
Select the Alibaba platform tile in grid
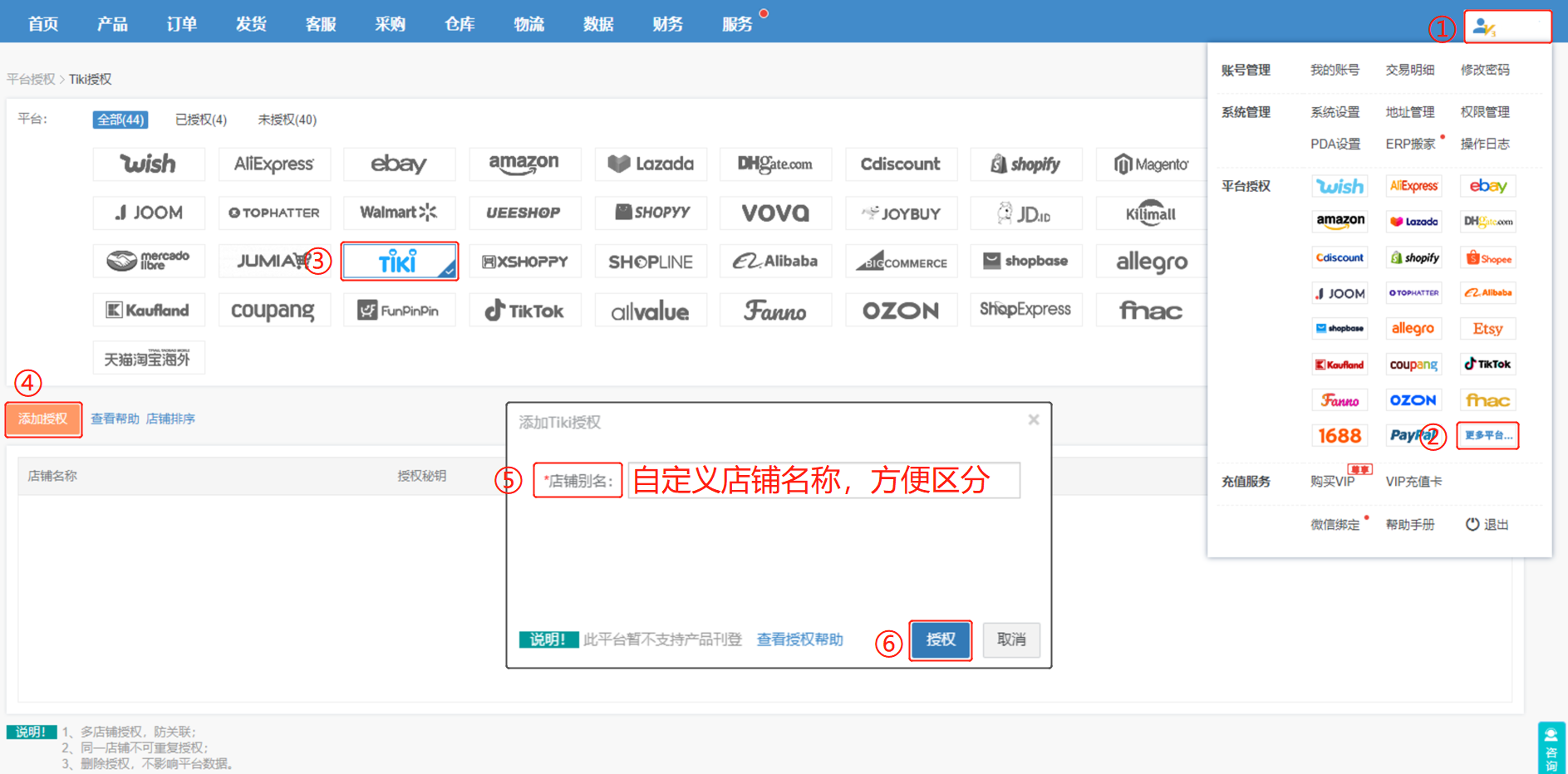click(x=775, y=261)
